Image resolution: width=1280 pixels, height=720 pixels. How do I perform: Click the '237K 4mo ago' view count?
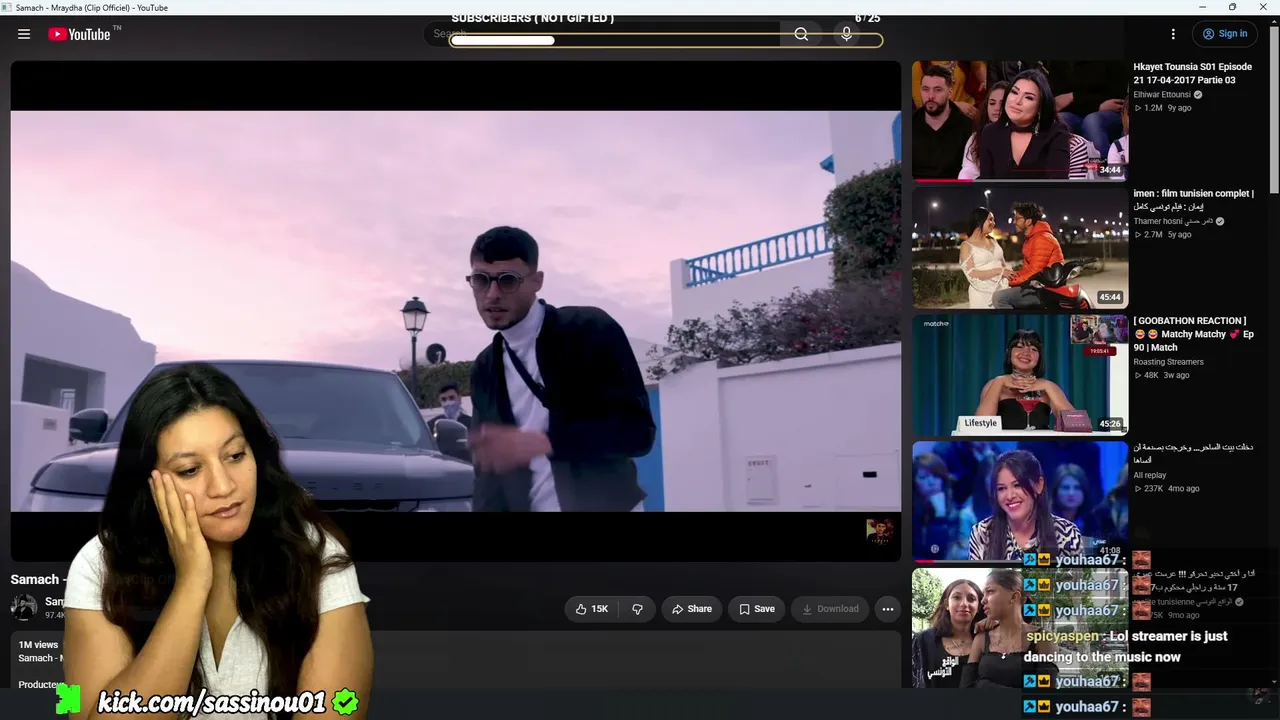pos(1166,488)
